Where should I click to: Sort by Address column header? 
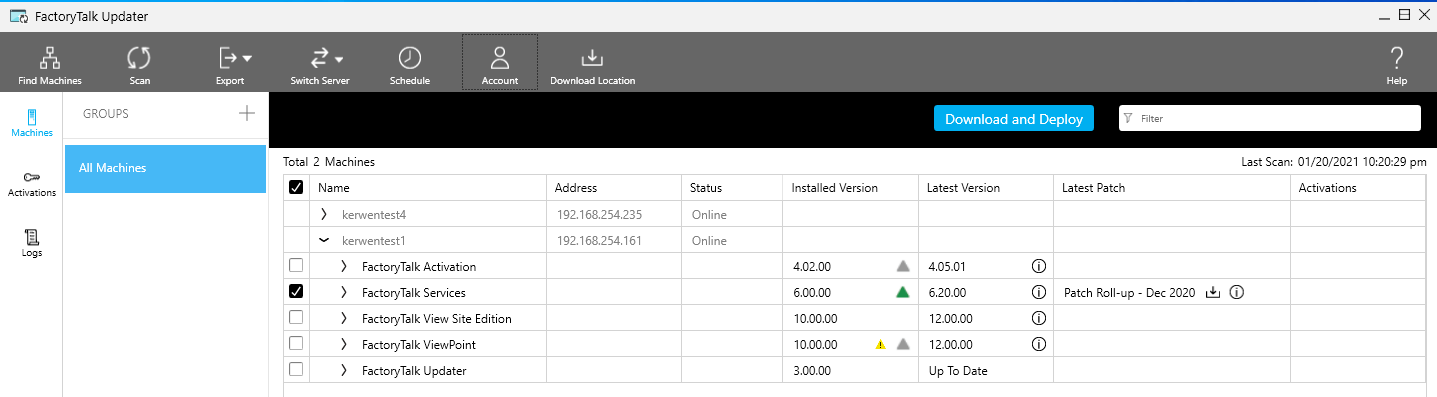coord(615,187)
